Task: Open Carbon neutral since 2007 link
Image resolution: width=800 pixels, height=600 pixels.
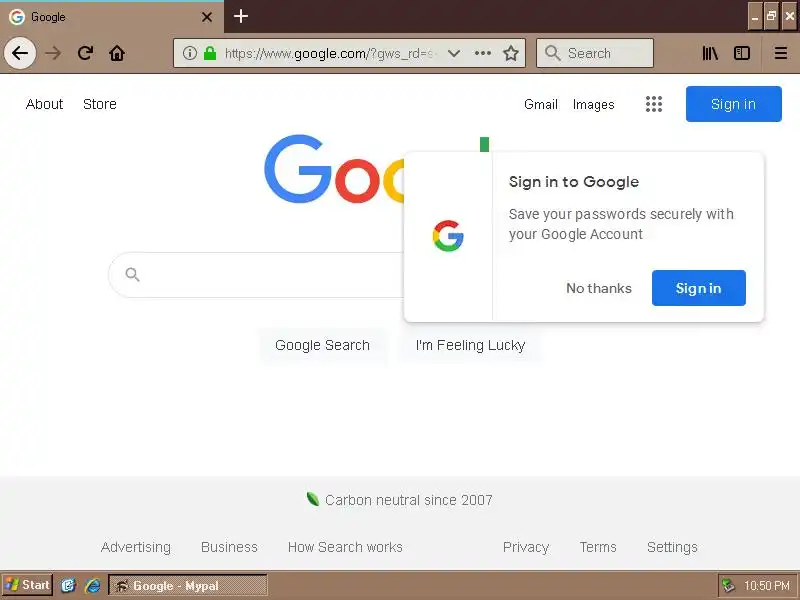Action: [409, 500]
